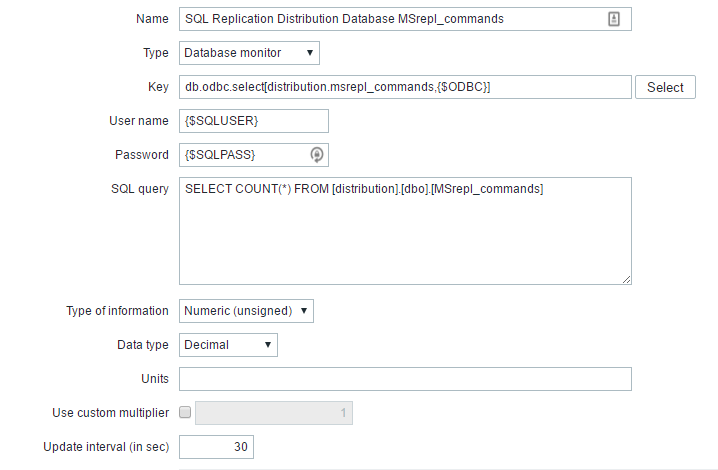Expand the Type of information dropdown
The image size is (718, 470).
click(x=246, y=311)
